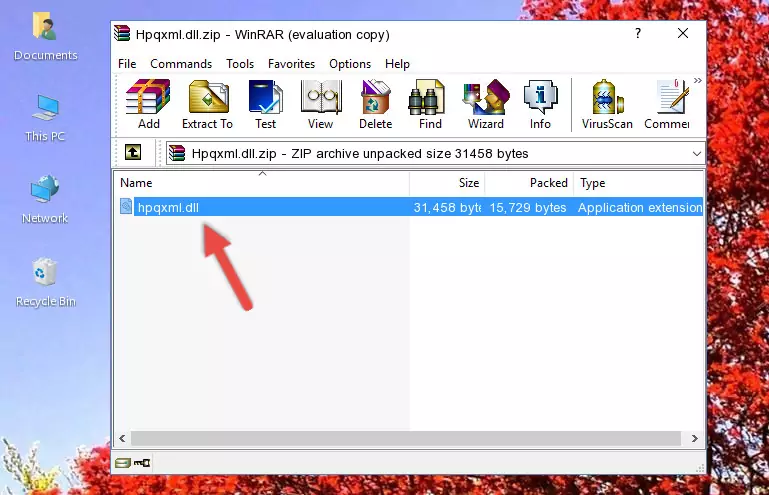Show archive Info
This screenshot has width=769, height=495.
[540, 104]
